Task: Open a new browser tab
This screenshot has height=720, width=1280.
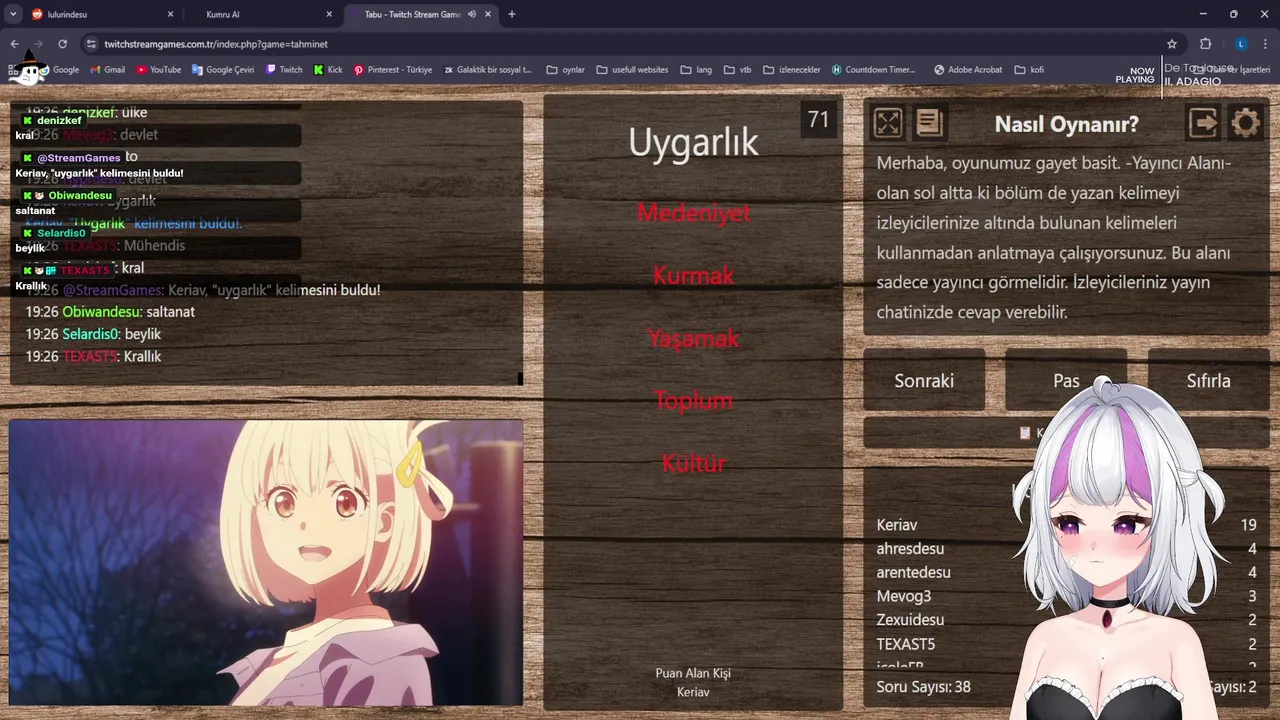Action: [512, 14]
